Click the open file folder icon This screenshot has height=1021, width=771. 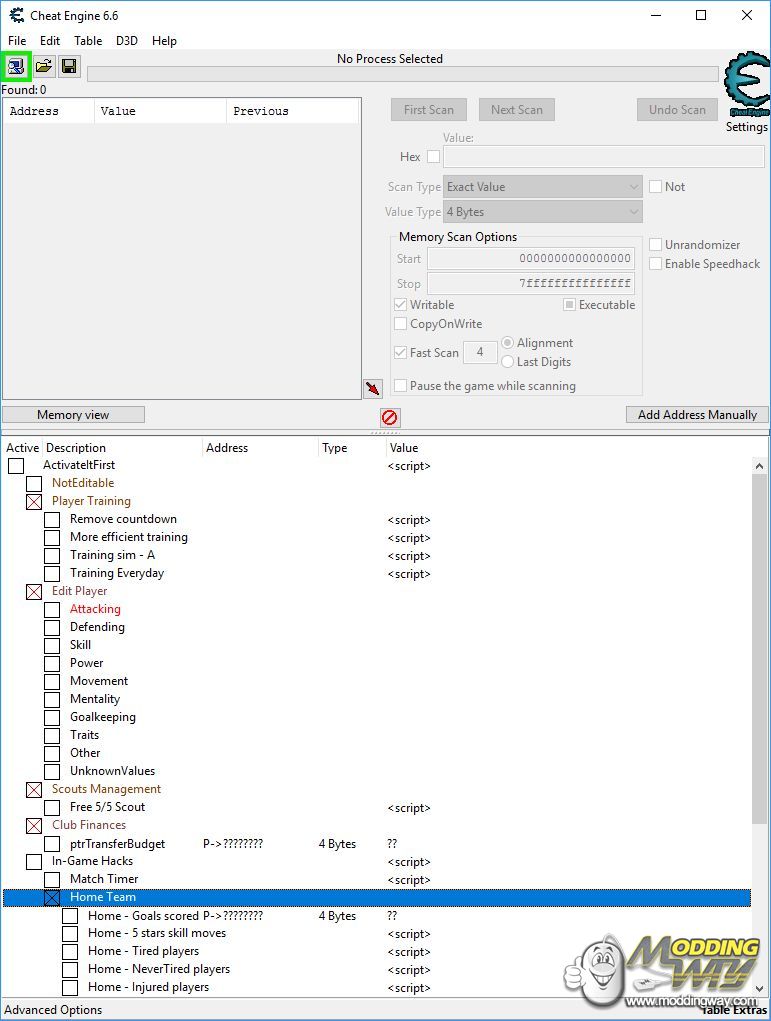44,67
